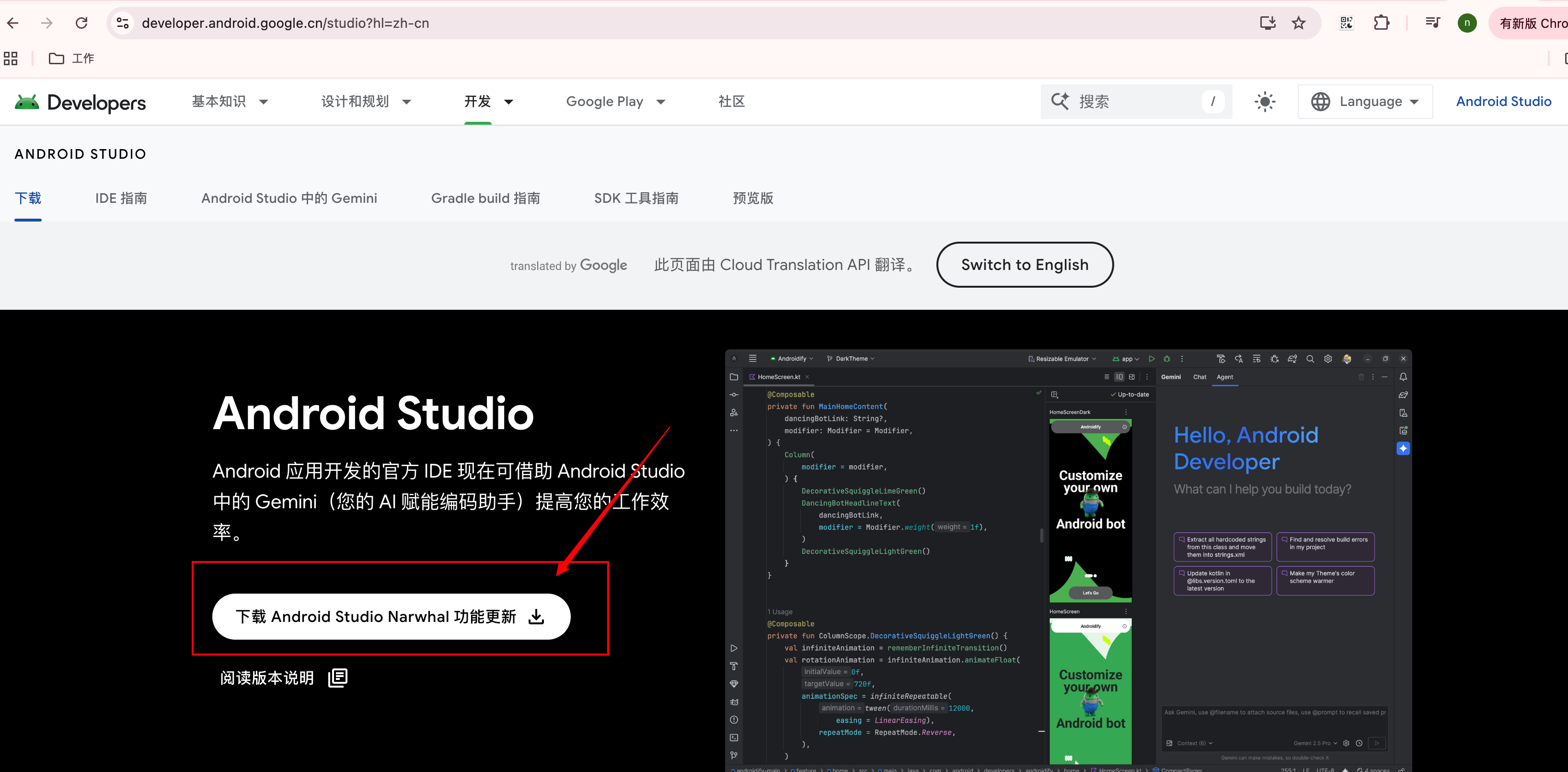This screenshot has height=772, width=1568.
Task: Open the Gemini 2.5 Pro model dropdown
Action: point(1315,743)
